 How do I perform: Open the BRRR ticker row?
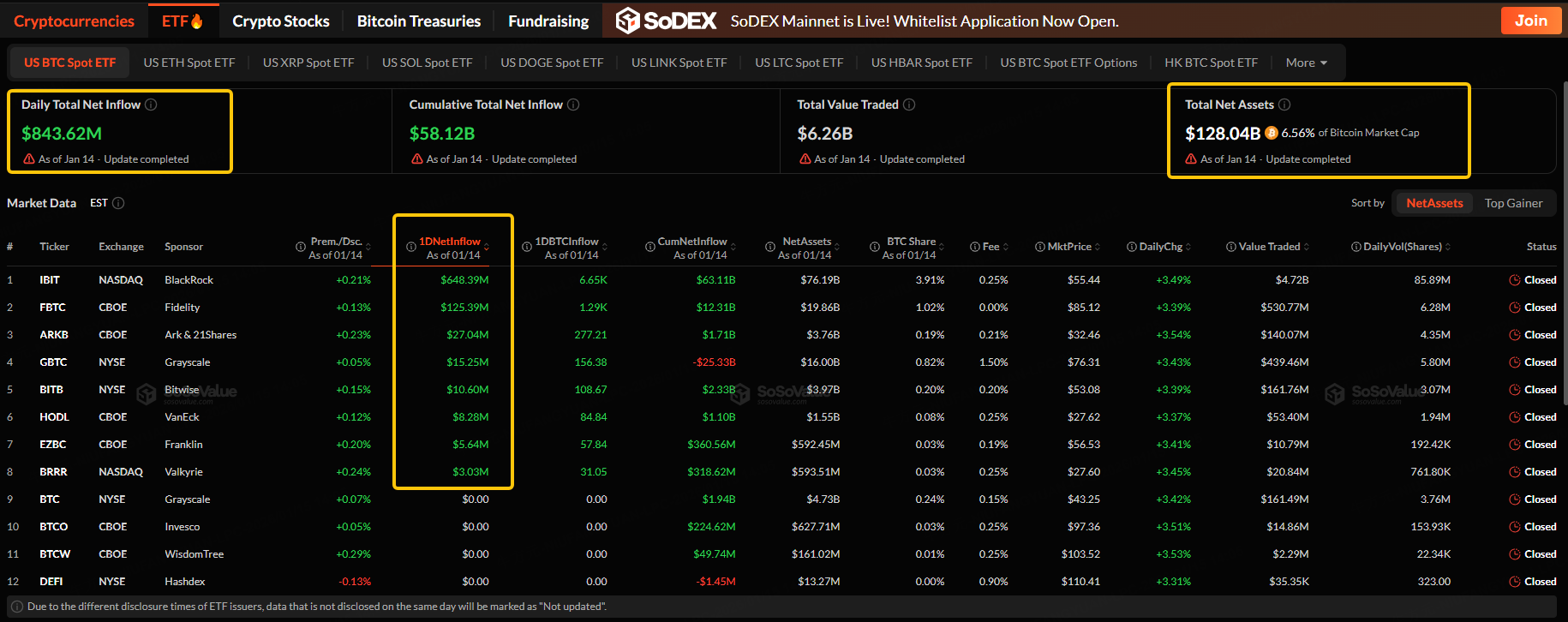(x=781, y=472)
